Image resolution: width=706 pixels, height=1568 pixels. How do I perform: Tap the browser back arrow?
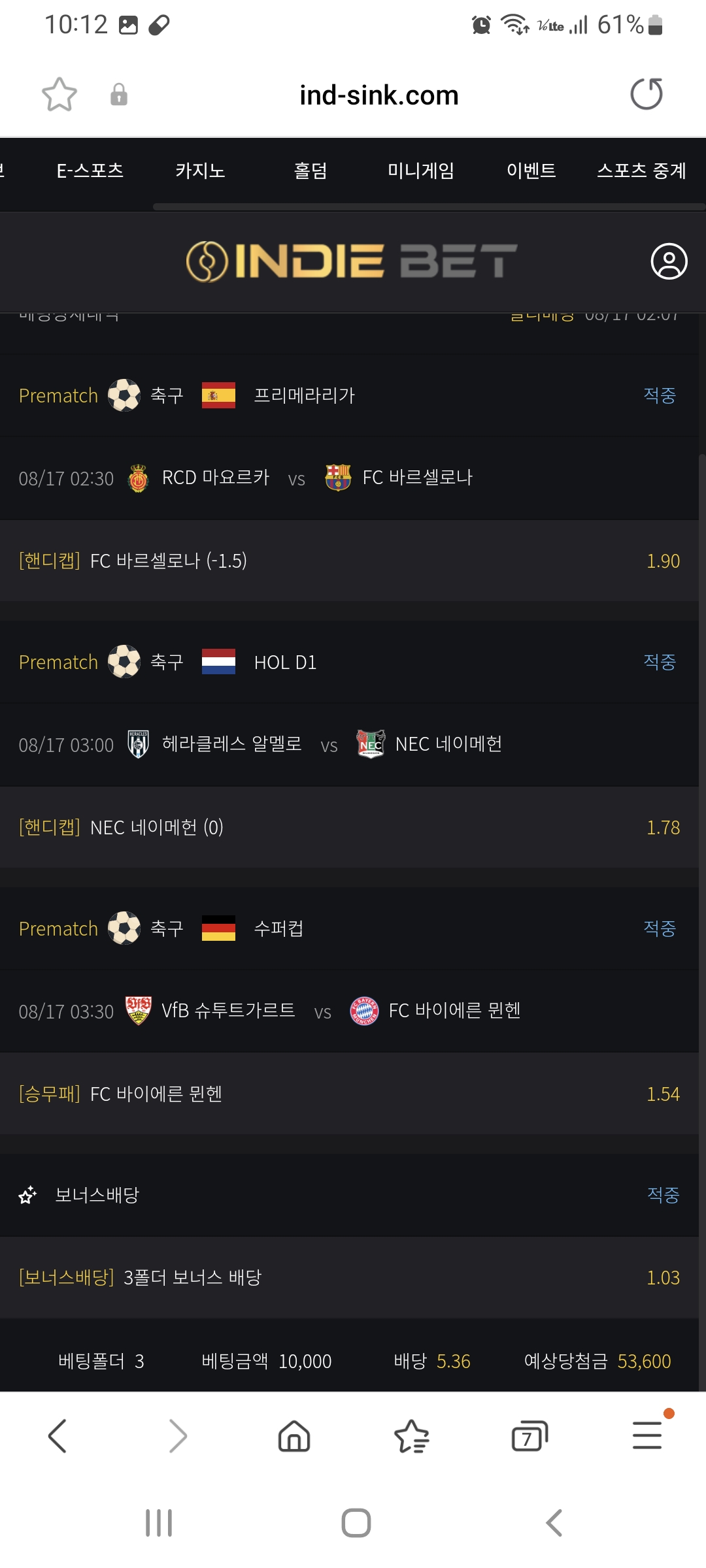pyautogui.click(x=58, y=1436)
